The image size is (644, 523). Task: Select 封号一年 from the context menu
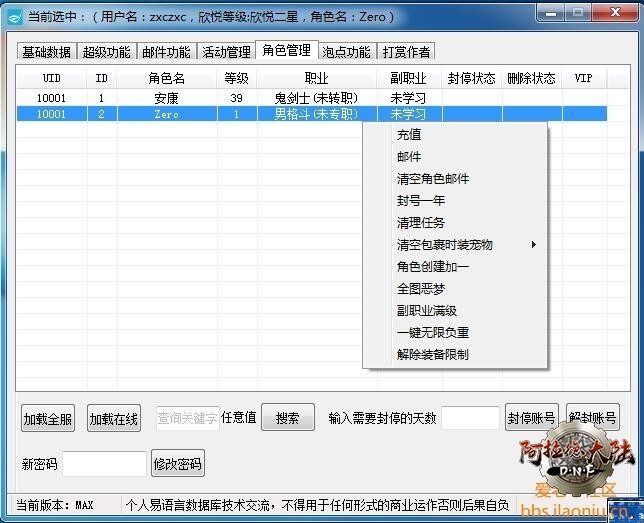point(420,201)
